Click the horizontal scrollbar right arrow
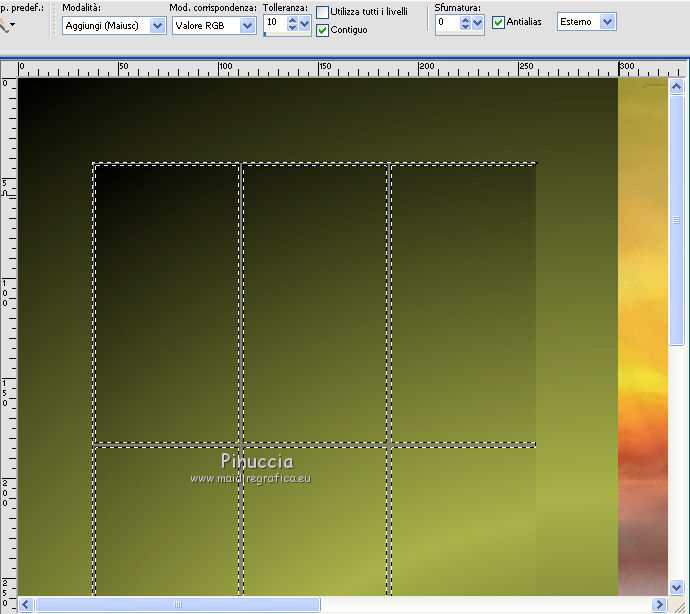 click(x=660, y=605)
